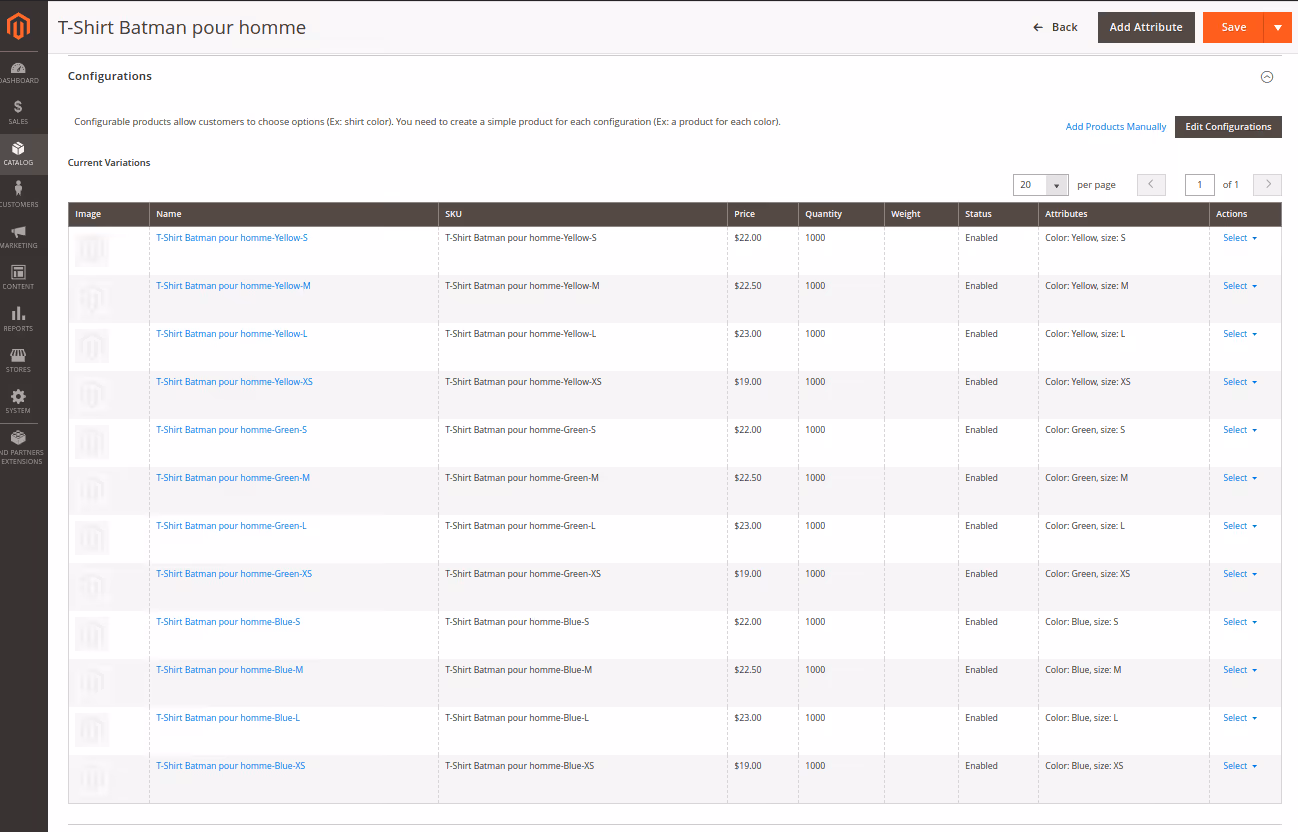
Task: Open the Customers sidebar menu
Action: (18, 196)
